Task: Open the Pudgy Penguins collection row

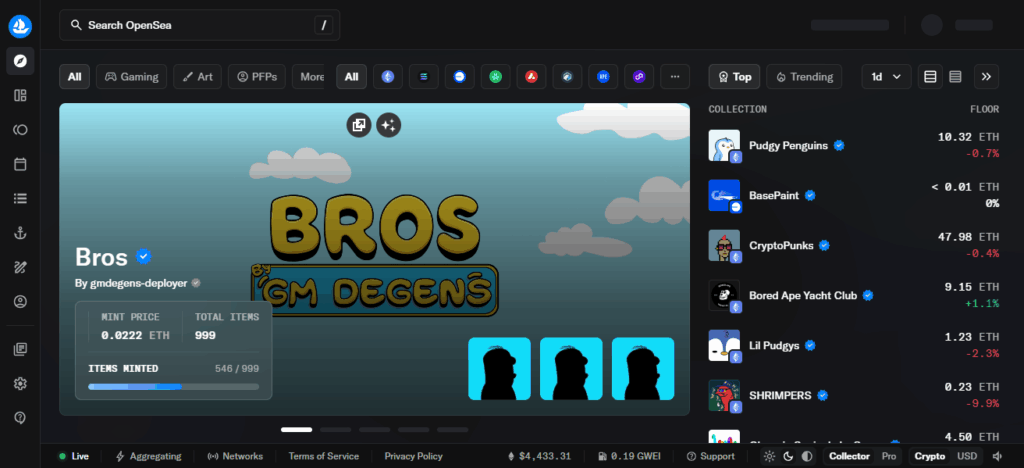Action: tap(854, 146)
